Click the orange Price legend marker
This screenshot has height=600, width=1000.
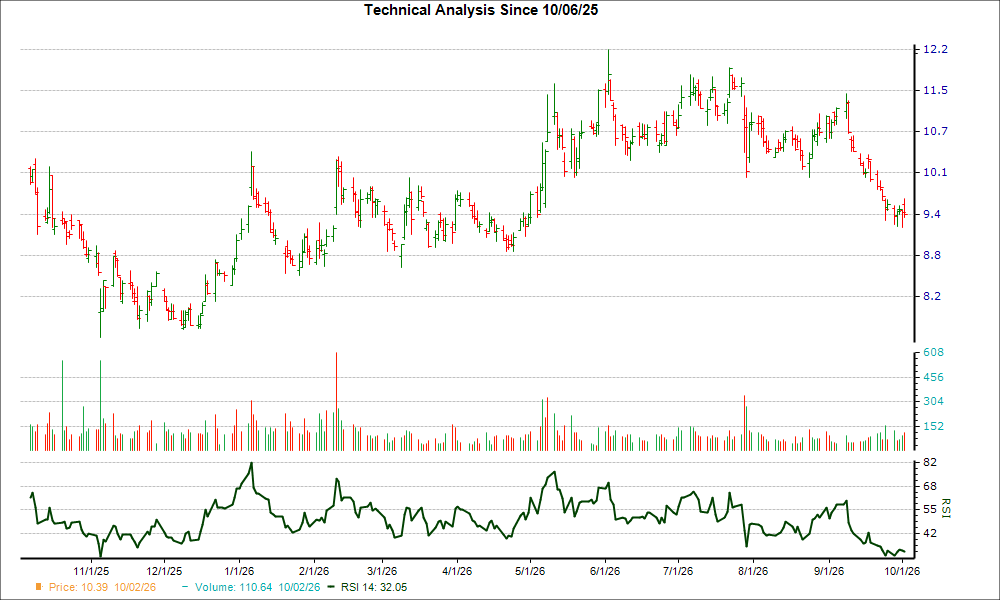(x=39, y=587)
